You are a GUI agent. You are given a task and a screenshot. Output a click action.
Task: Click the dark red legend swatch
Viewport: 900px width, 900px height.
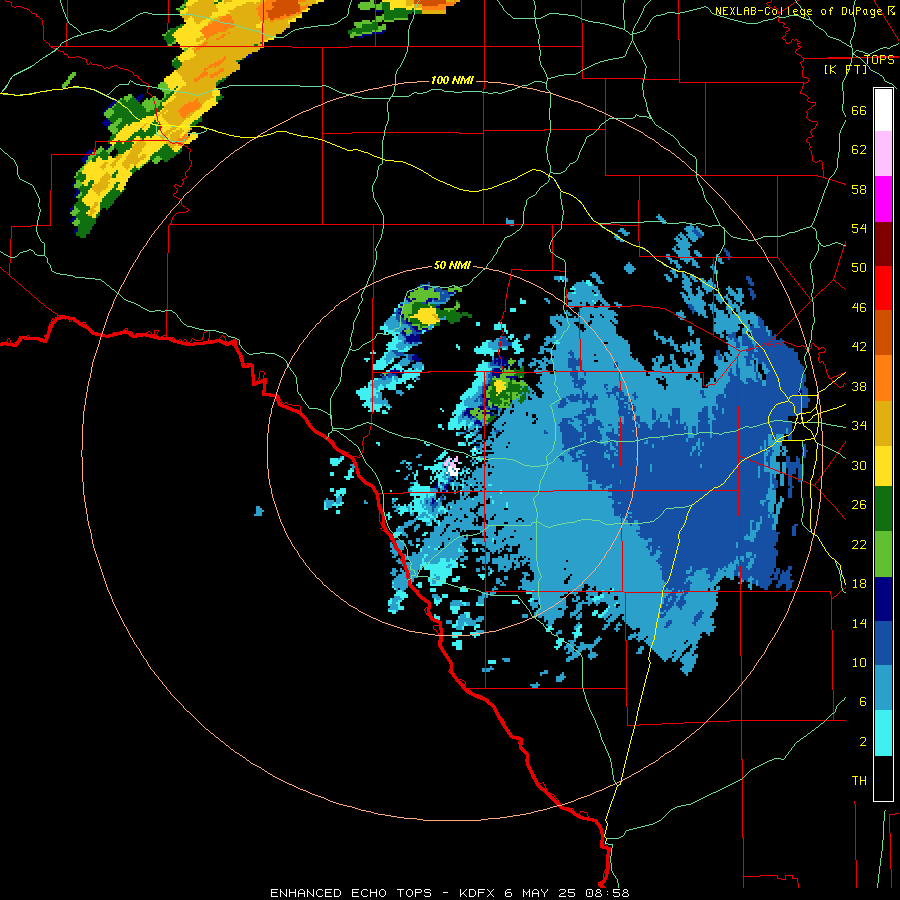click(x=883, y=244)
